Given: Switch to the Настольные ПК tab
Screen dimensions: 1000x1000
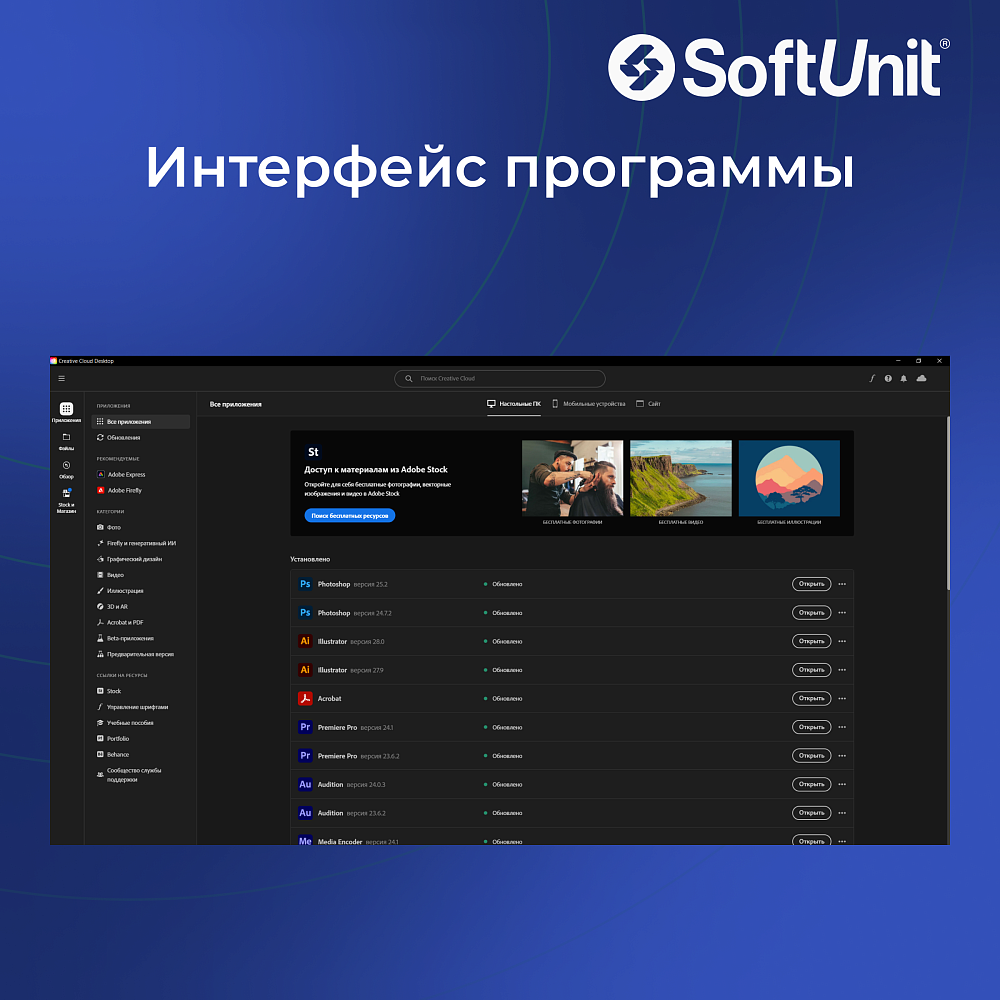Looking at the screenshot, I should point(514,404).
